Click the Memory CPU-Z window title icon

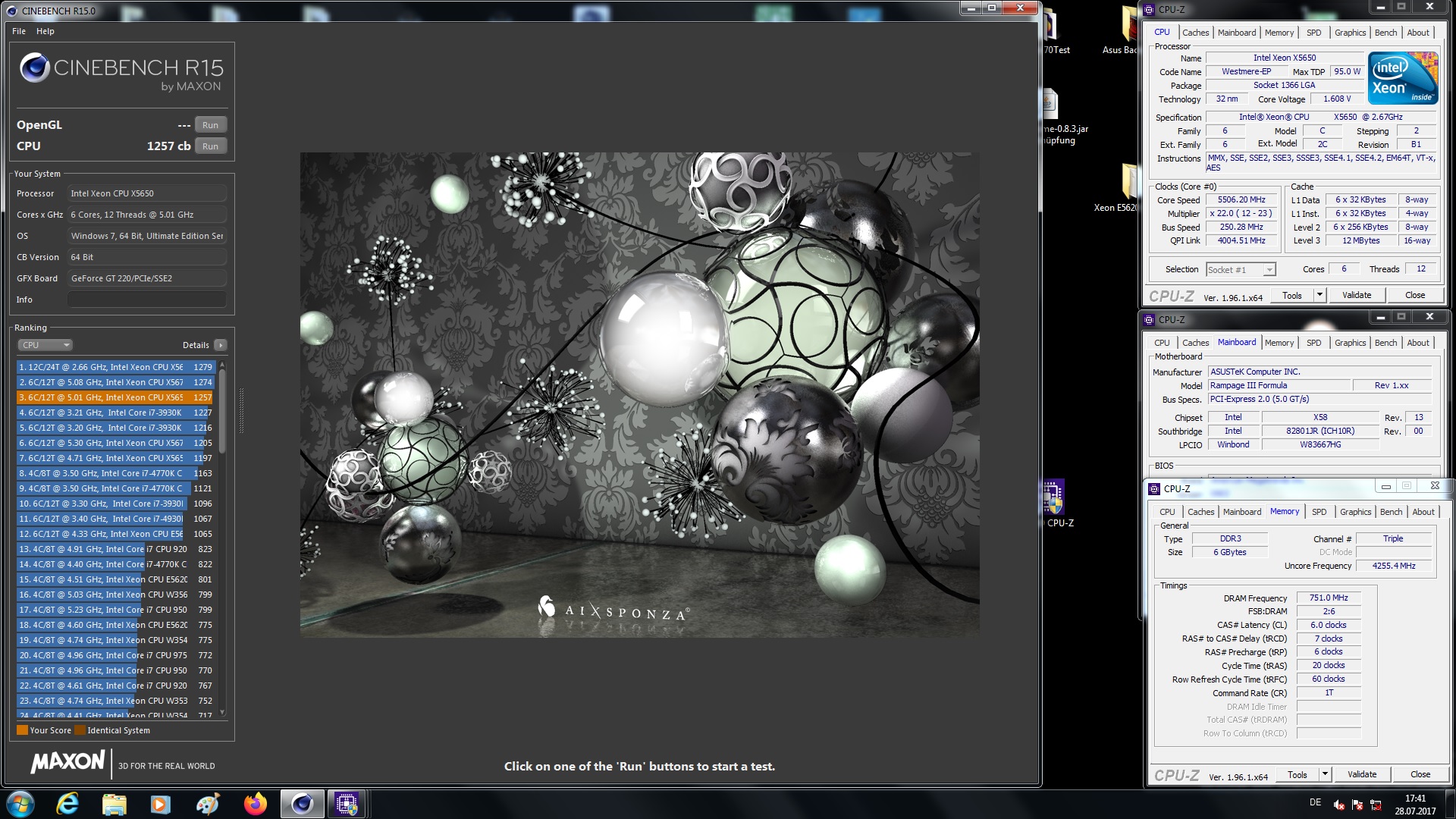tap(1154, 488)
